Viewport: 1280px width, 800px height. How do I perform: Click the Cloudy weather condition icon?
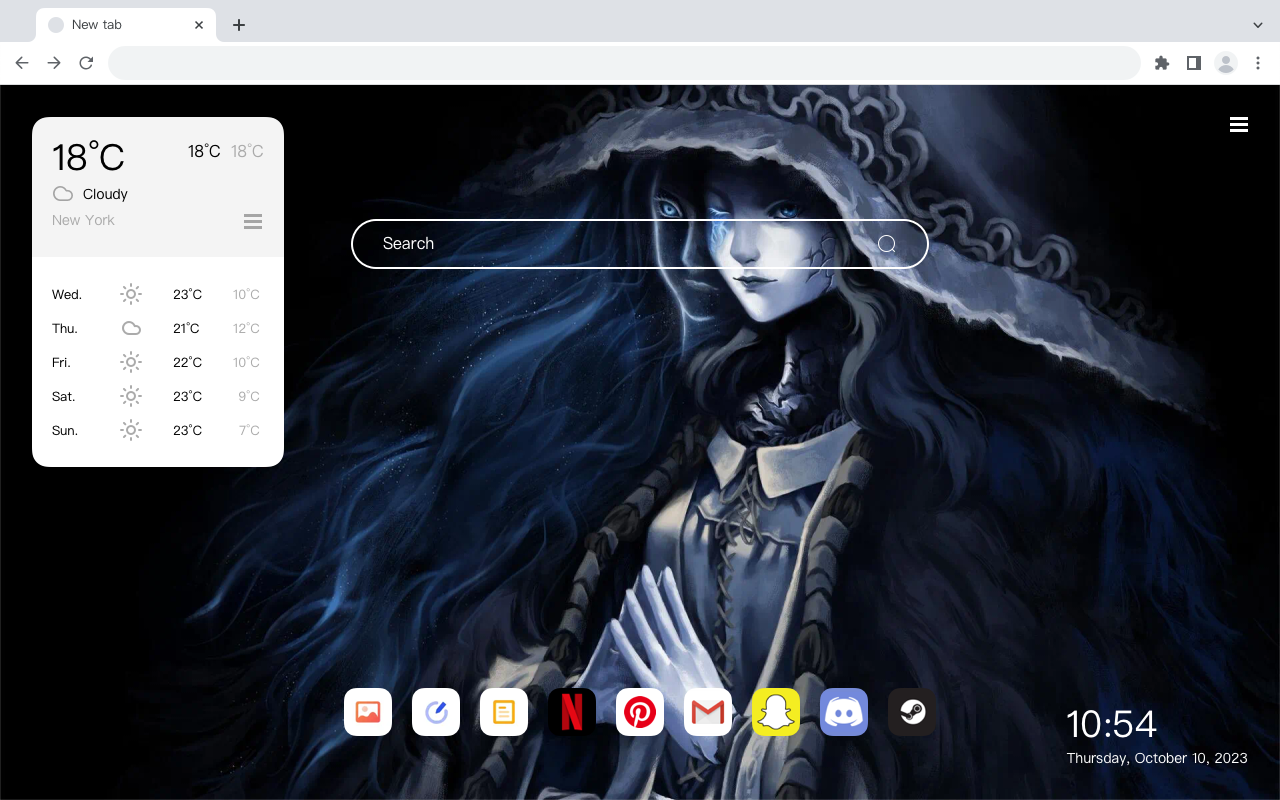63,194
